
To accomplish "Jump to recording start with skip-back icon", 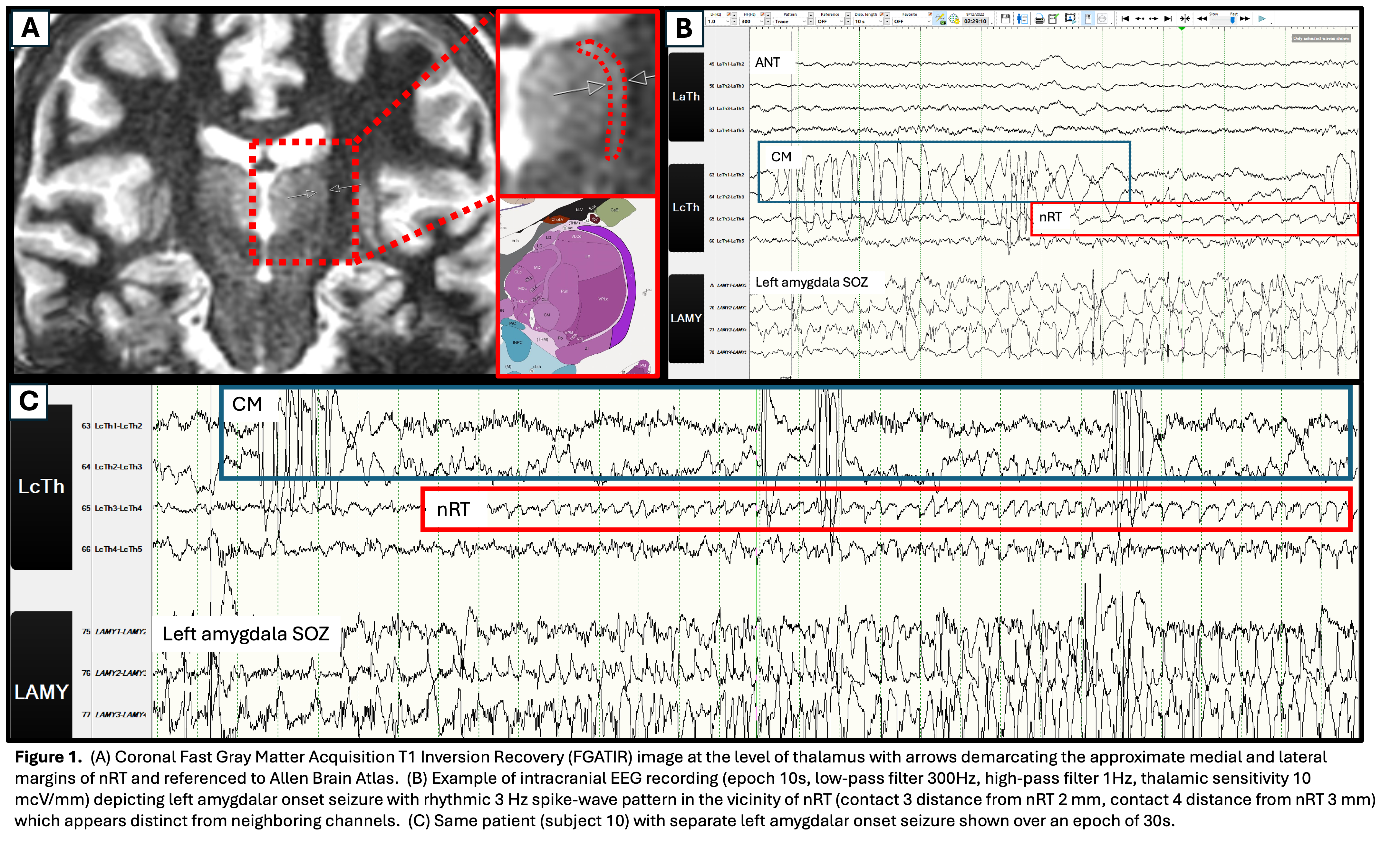I will (1125, 19).
